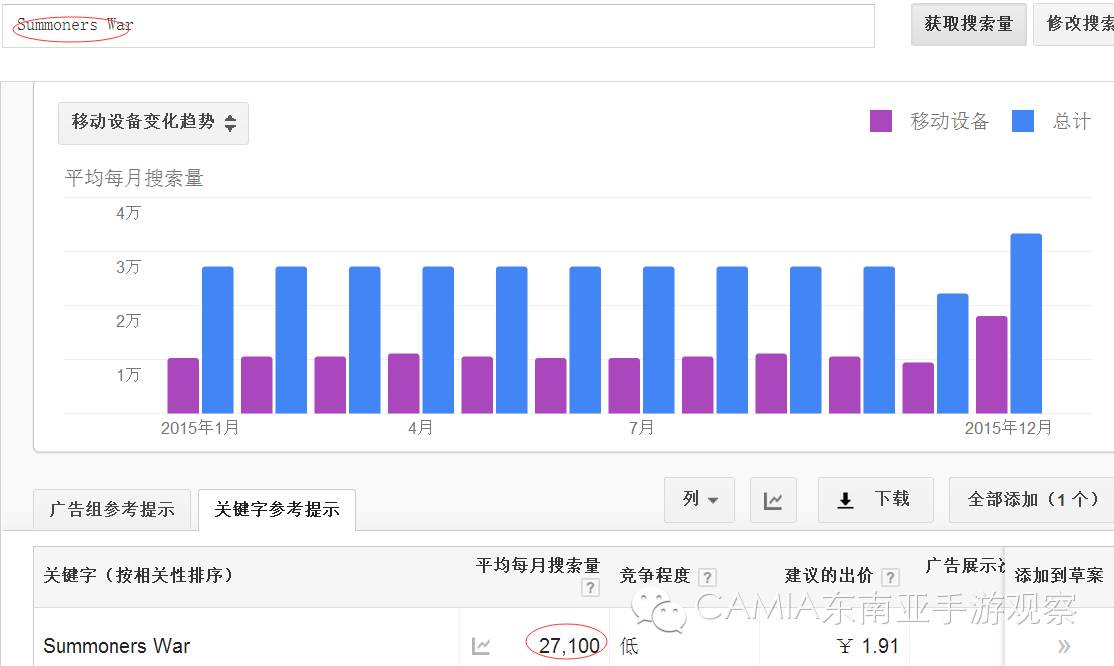Click the January 2015 blue total bar
The image size is (1114, 666).
coord(217,340)
